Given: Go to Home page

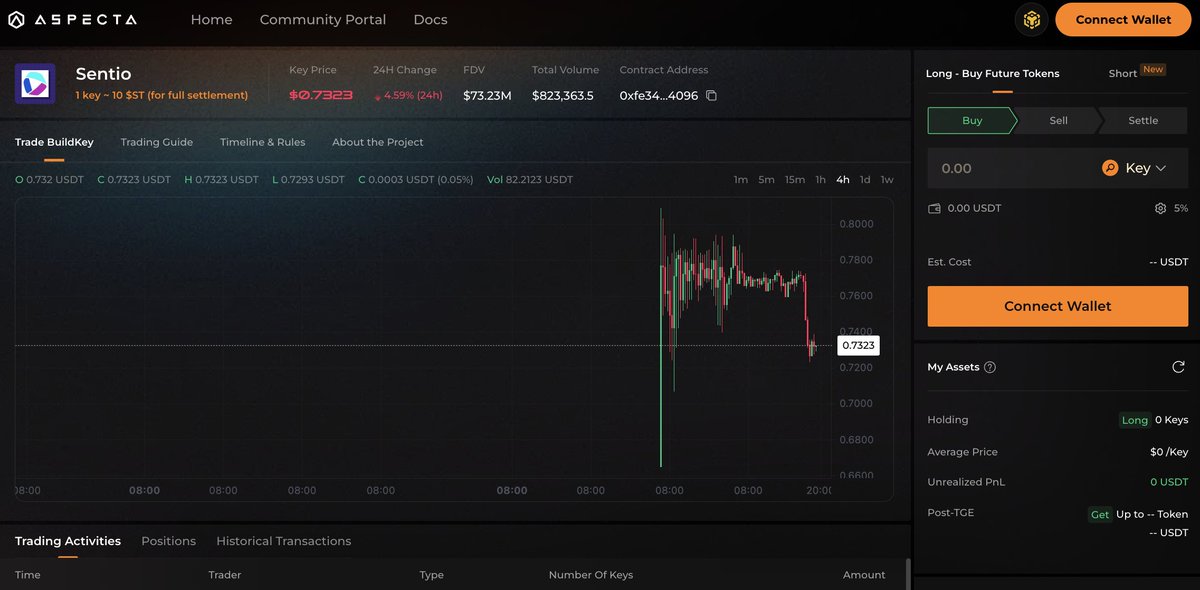Looking at the screenshot, I should click(211, 20).
